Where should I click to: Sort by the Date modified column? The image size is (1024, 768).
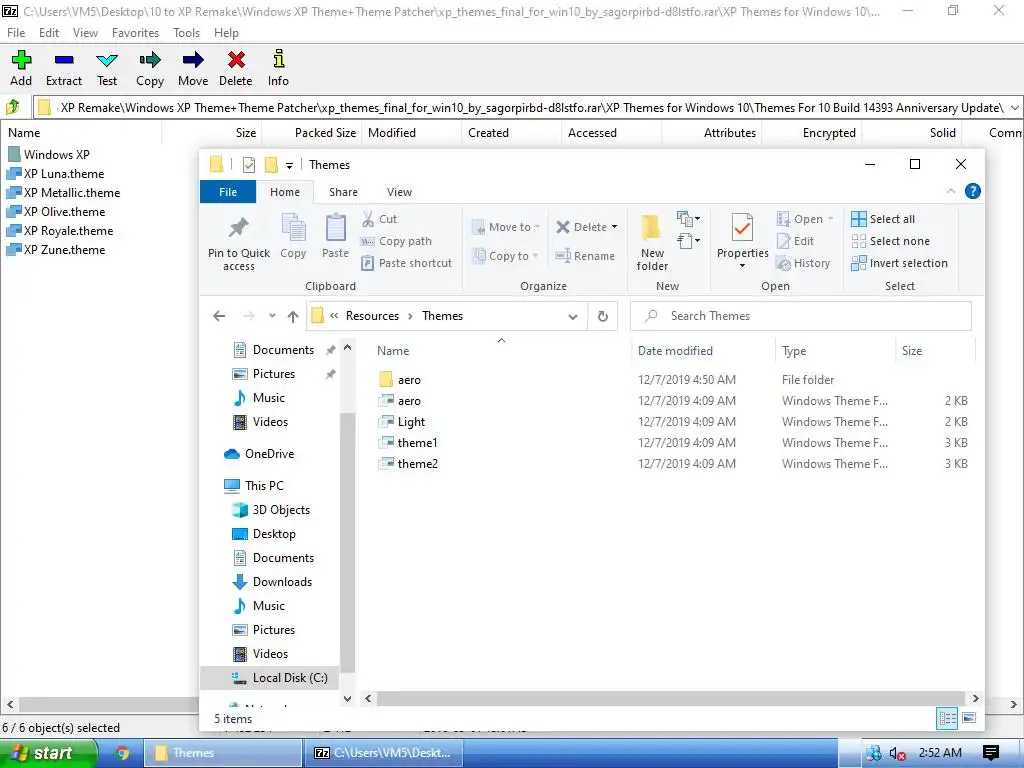click(x=675, y=351)
